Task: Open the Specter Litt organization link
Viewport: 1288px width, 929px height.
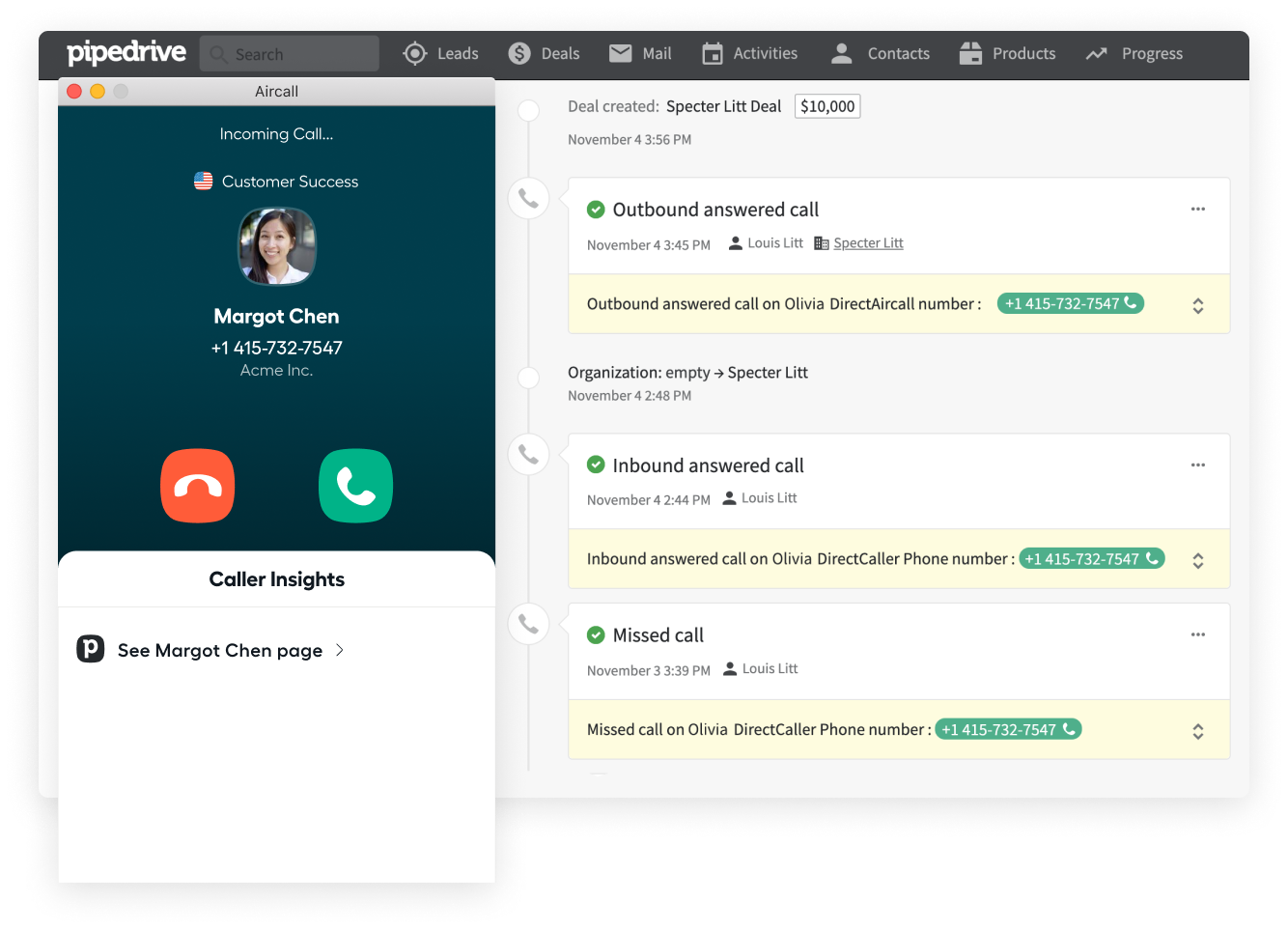Action: click(x=868, y=243)
